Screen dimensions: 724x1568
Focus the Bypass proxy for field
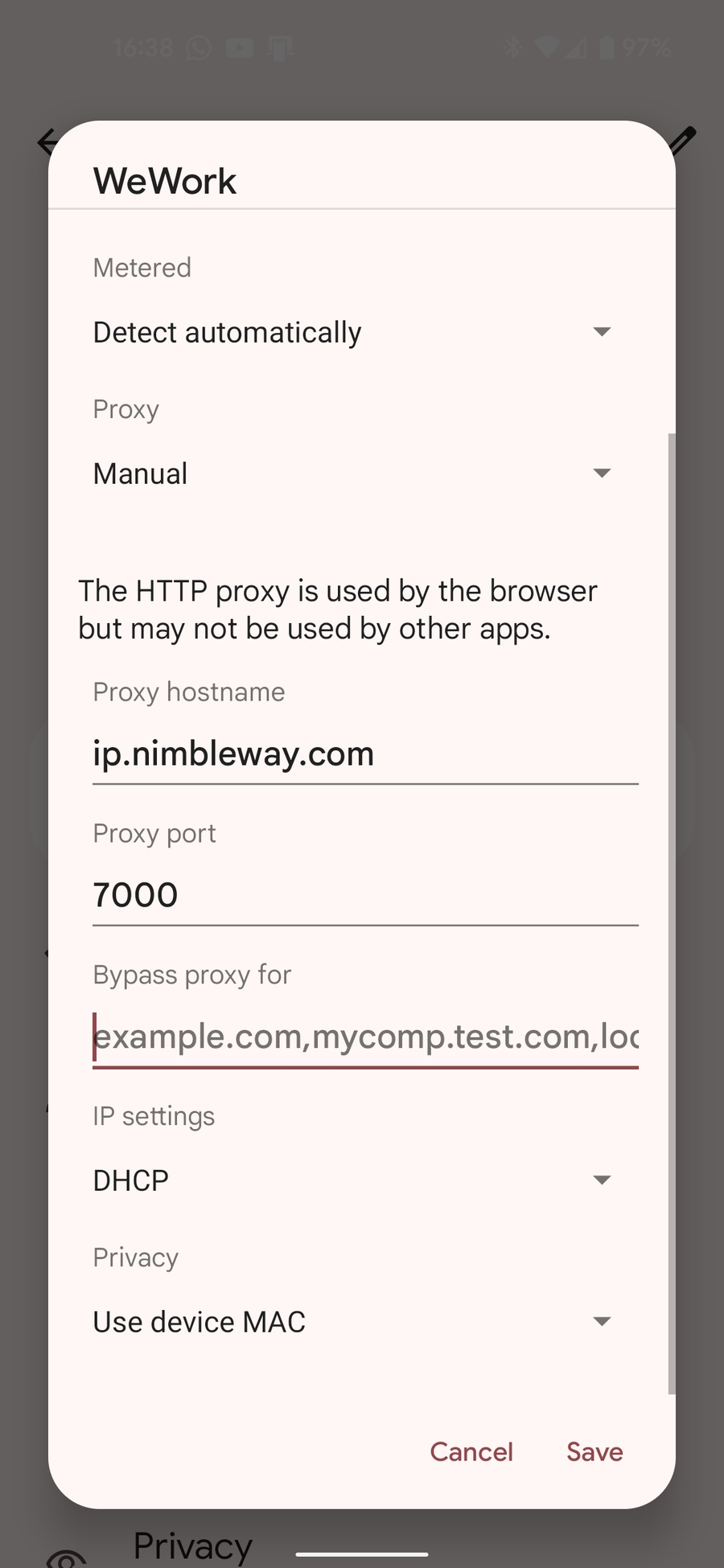[x=365, y=1037]
